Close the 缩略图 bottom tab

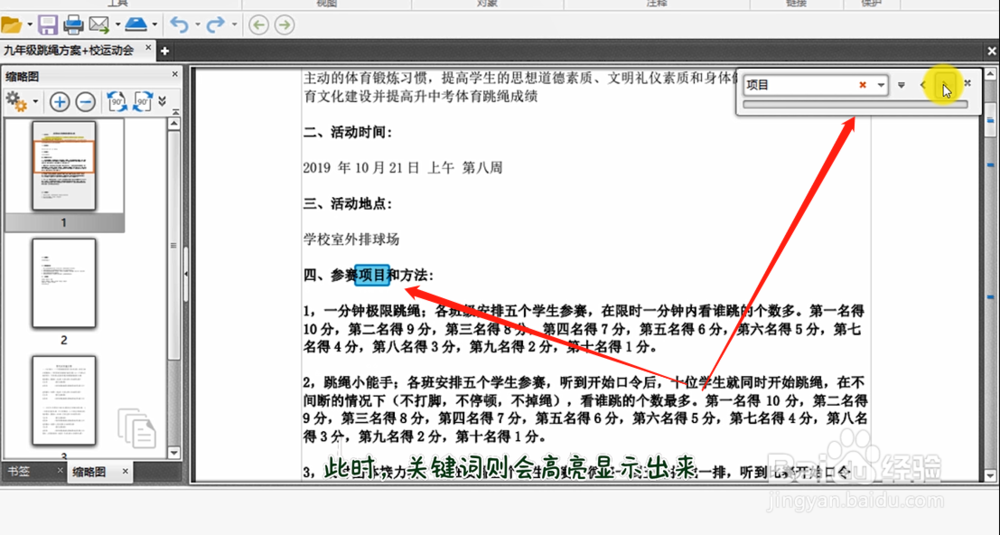point(125,471)
